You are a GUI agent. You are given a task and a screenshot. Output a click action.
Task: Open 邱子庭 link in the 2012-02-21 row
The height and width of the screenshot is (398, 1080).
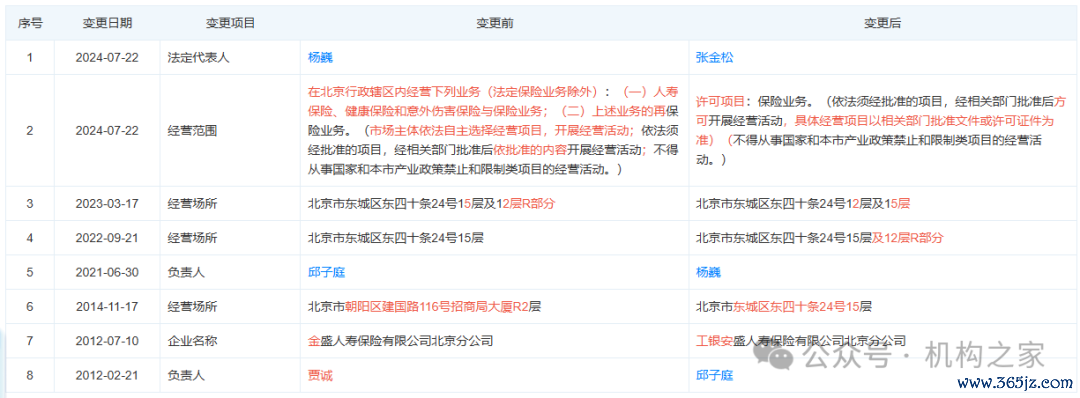point(714,375)
